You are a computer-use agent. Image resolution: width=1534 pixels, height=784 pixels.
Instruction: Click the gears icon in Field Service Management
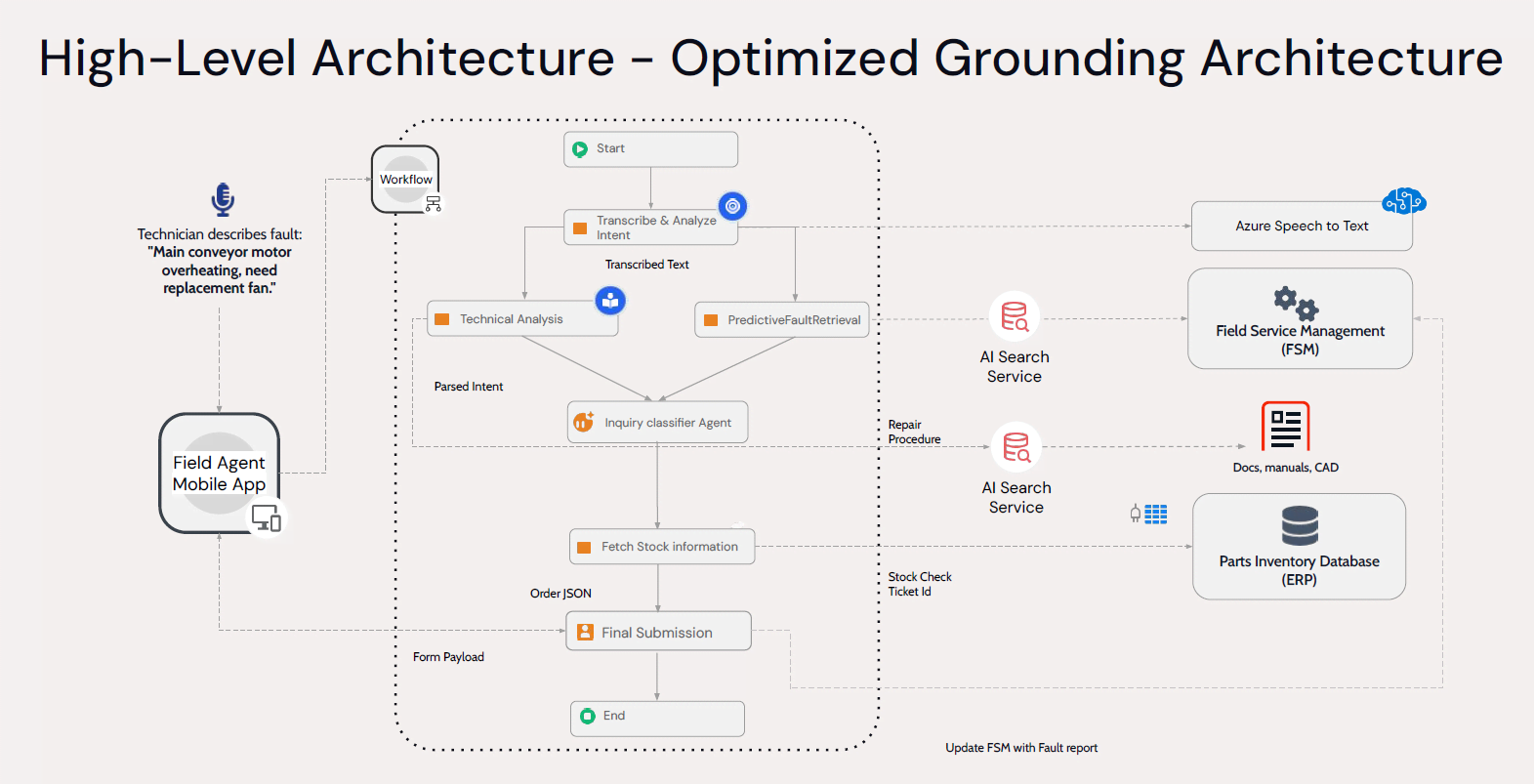[1296, 303]
